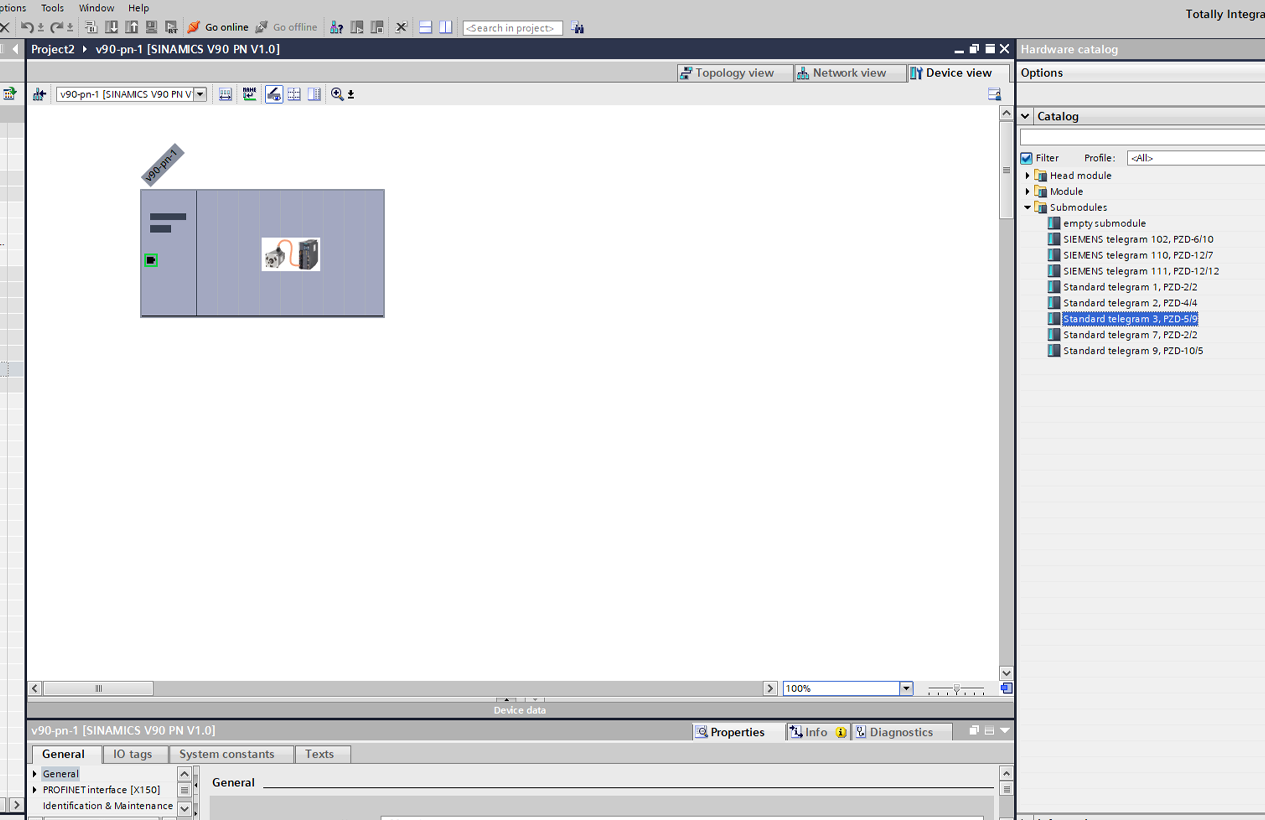Screen dimensions: 1265x820
Task: Click the Compile icon in main toolbar
Action: (91, 27)
